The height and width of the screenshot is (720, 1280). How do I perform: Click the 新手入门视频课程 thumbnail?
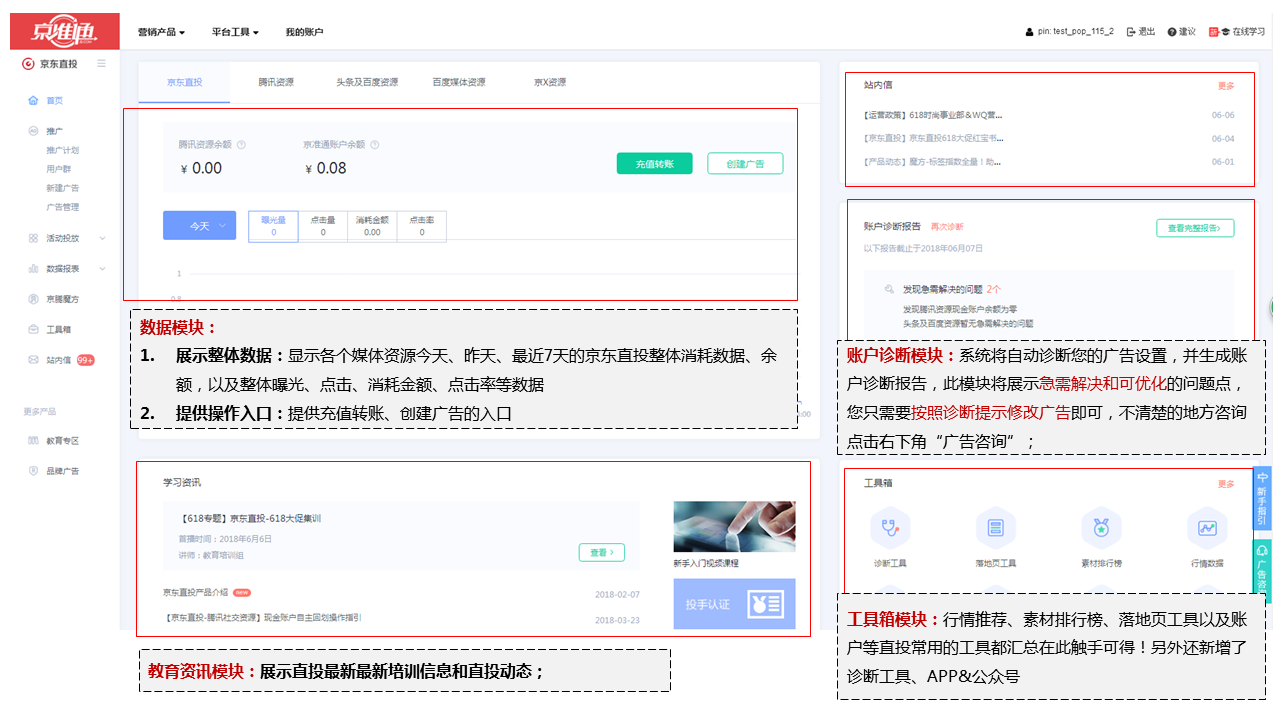734,527
